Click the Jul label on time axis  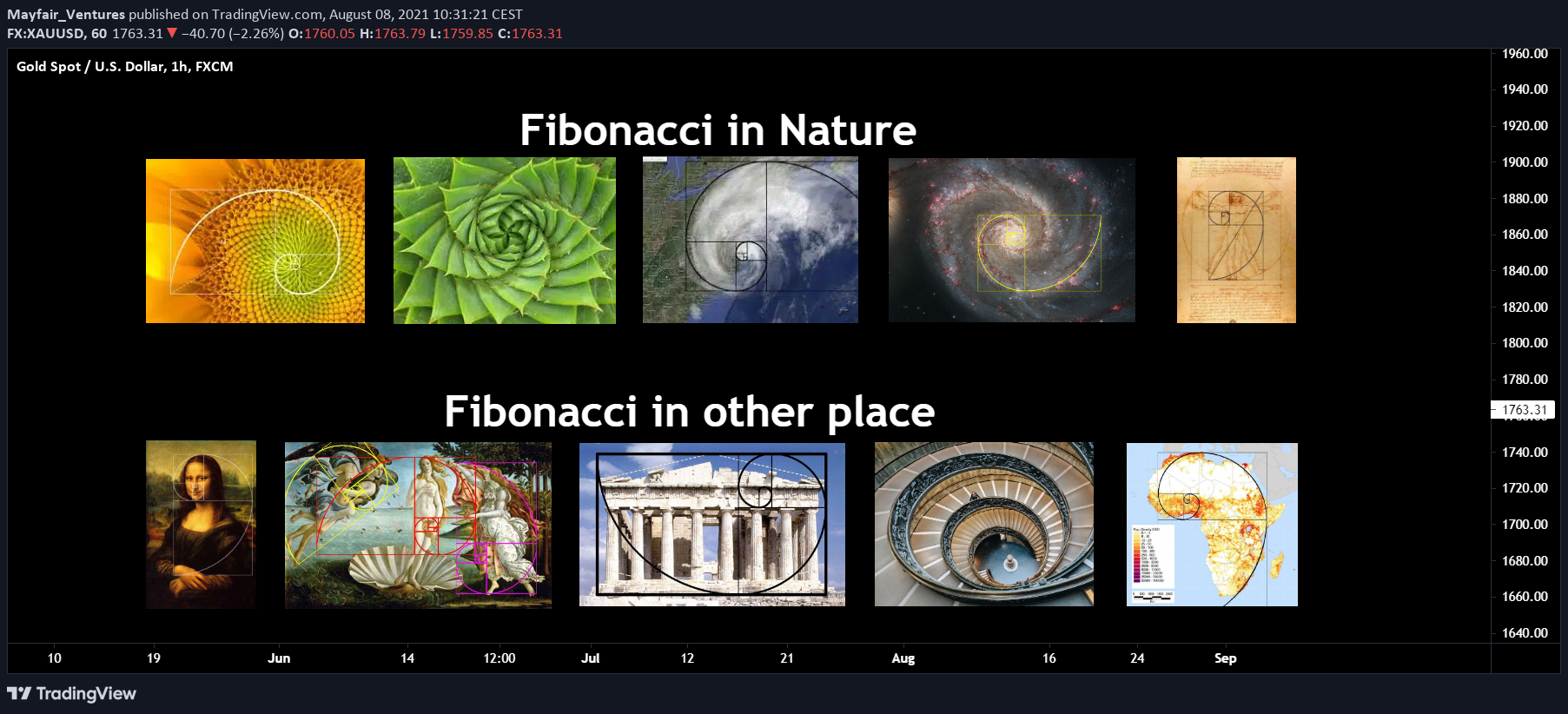pos(591,658)
